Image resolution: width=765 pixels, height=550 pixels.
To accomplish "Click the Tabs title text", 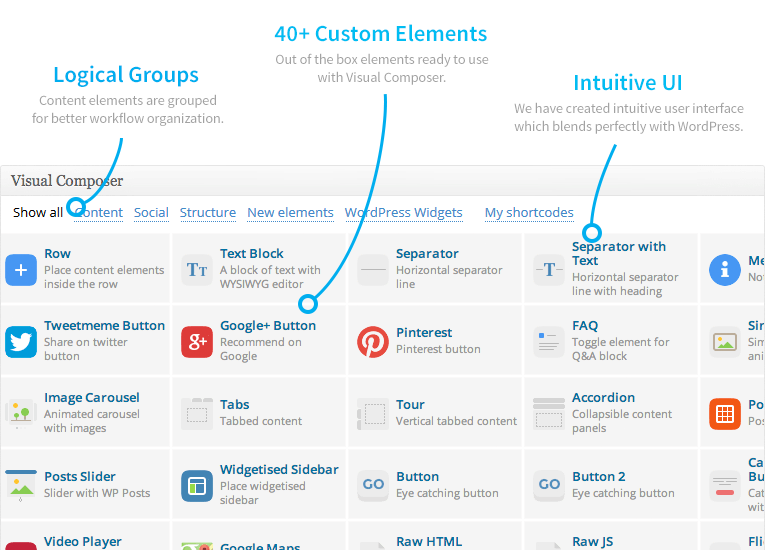I will point(235,405).
